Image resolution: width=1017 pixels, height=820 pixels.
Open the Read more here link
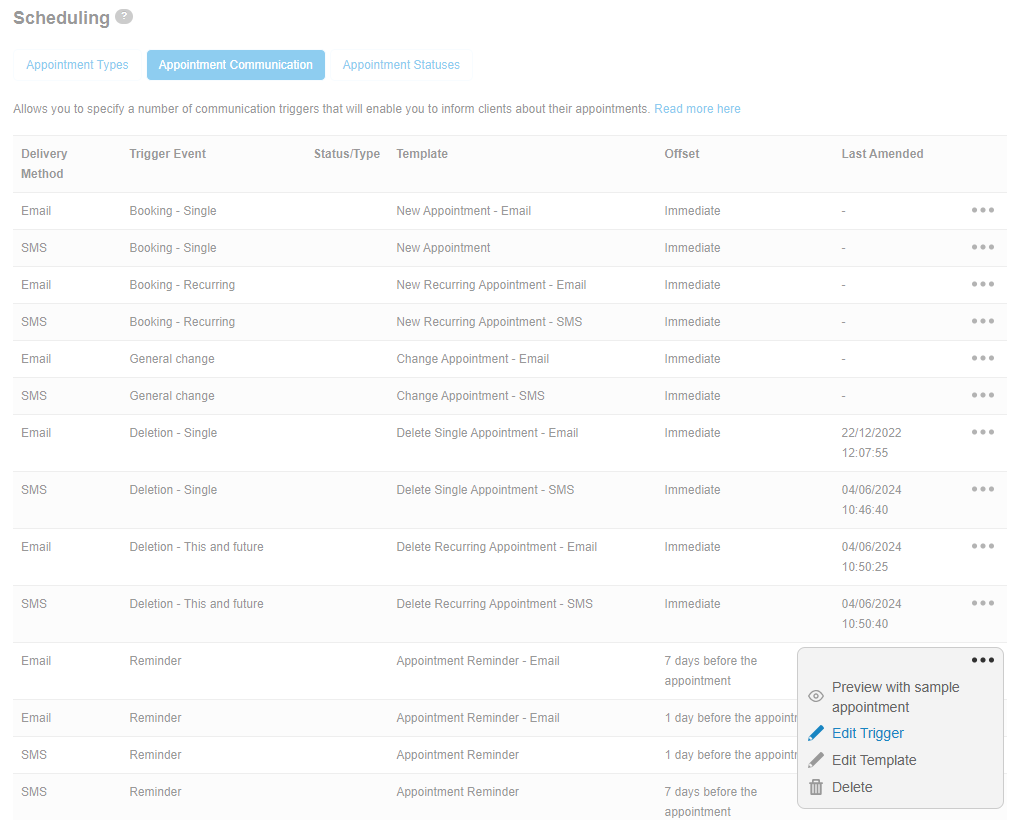(x=697, y=109)
